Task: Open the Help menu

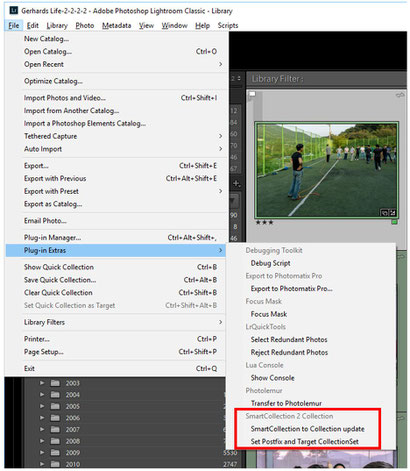Action: (x=202, y=25)
